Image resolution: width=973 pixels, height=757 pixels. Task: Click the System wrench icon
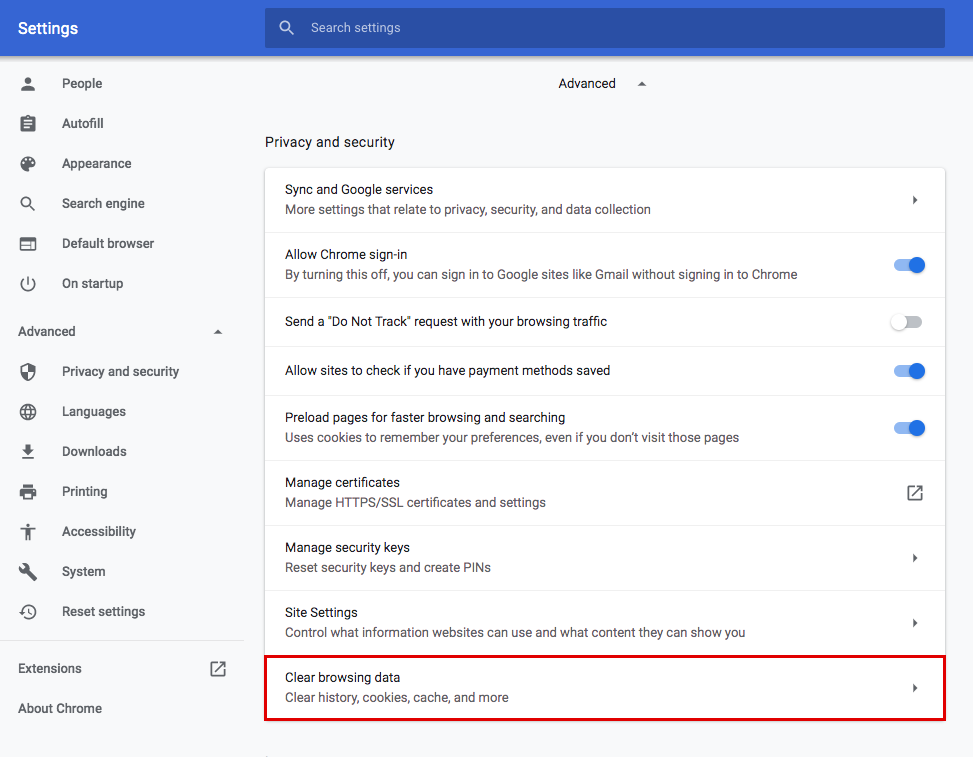click(x=27, y=571)
